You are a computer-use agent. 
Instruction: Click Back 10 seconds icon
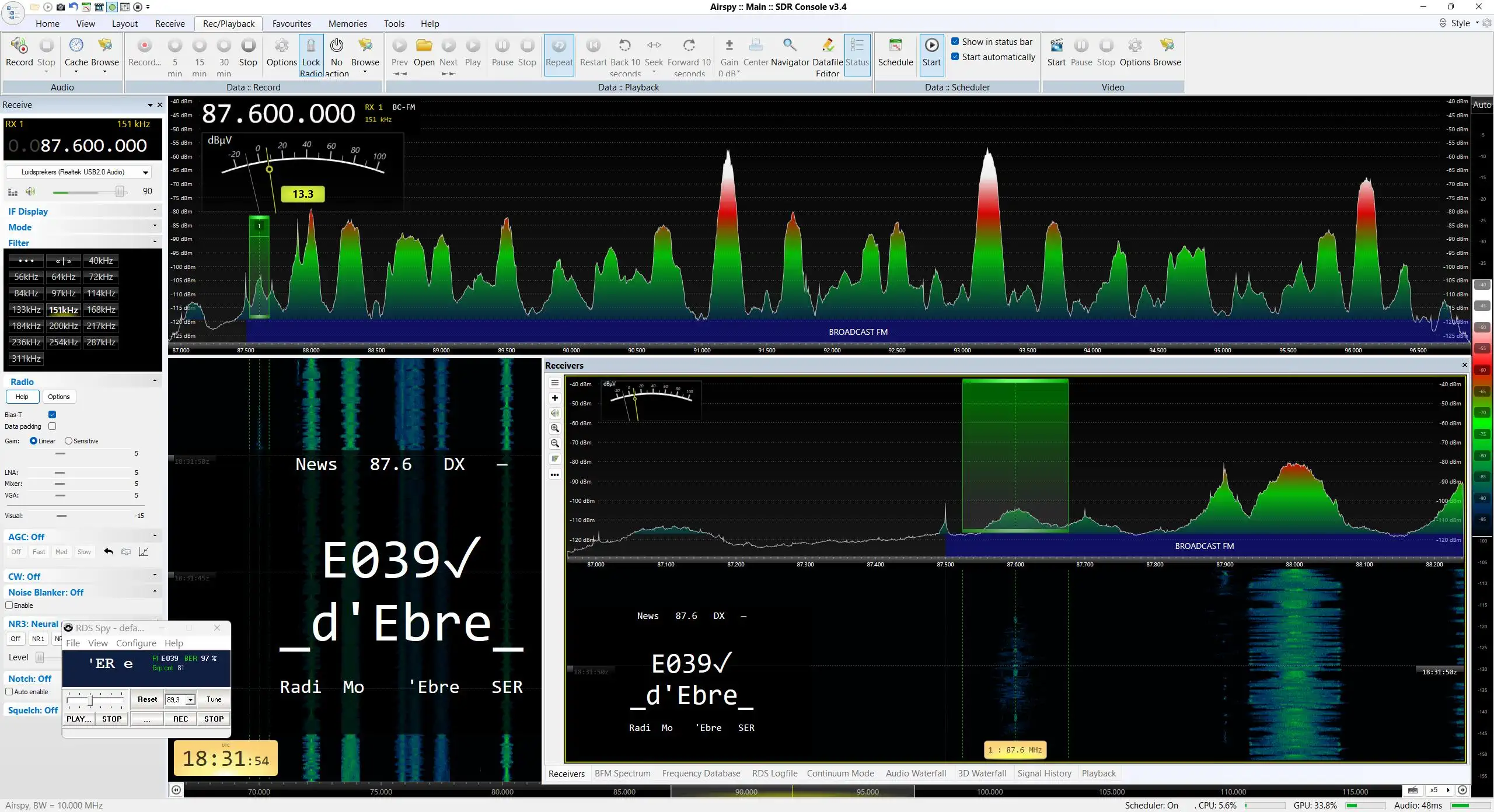(625, 45)
